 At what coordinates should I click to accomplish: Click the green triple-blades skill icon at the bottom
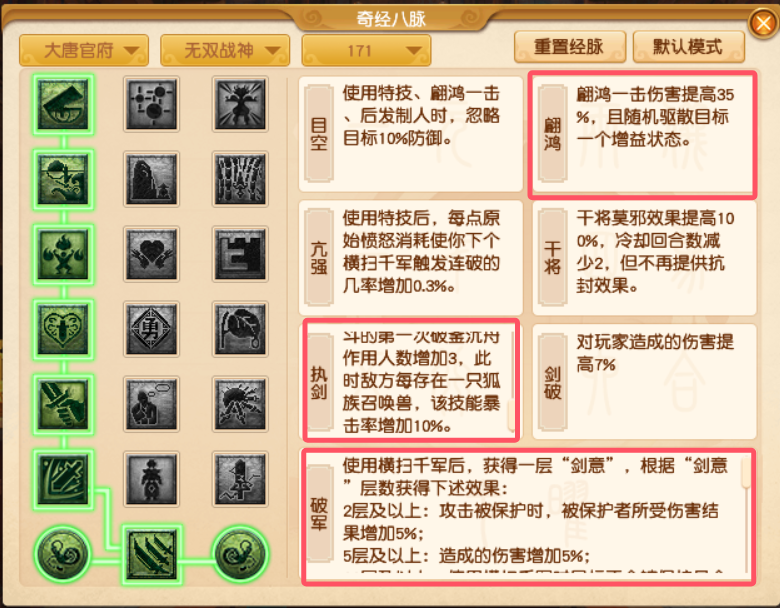(152, 554)
